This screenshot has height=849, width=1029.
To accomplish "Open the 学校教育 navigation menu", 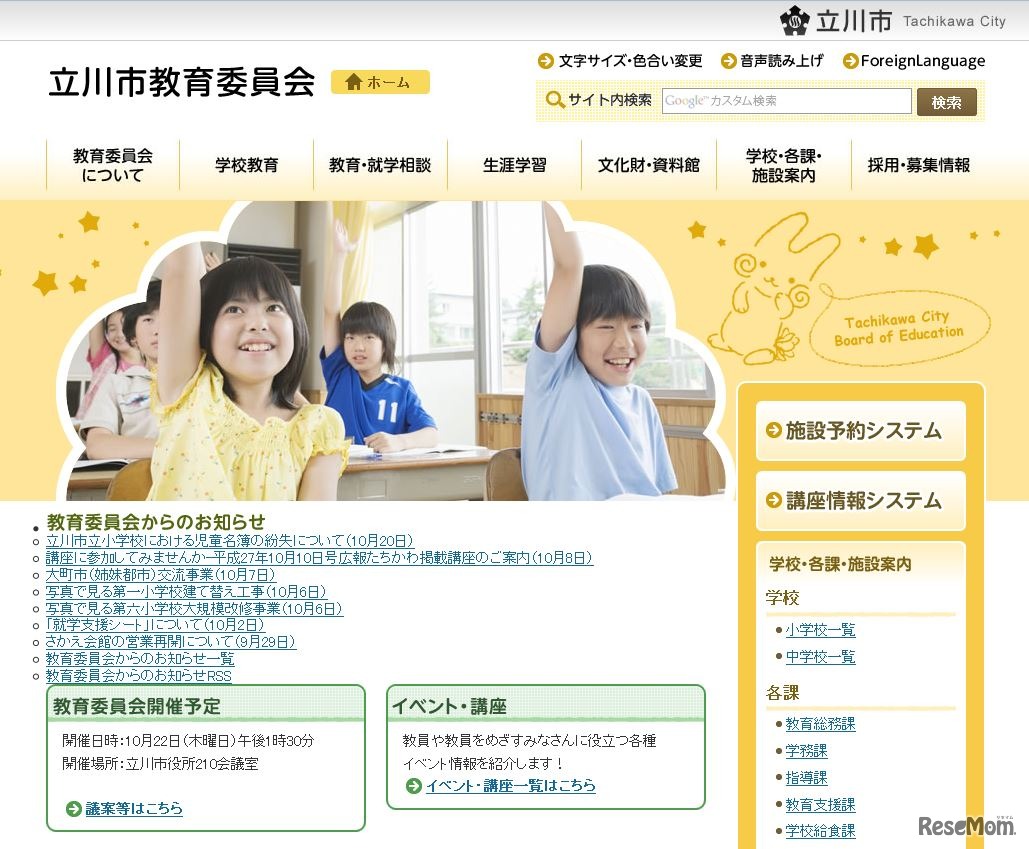I will pyautogui.click(x=247, y=166).
